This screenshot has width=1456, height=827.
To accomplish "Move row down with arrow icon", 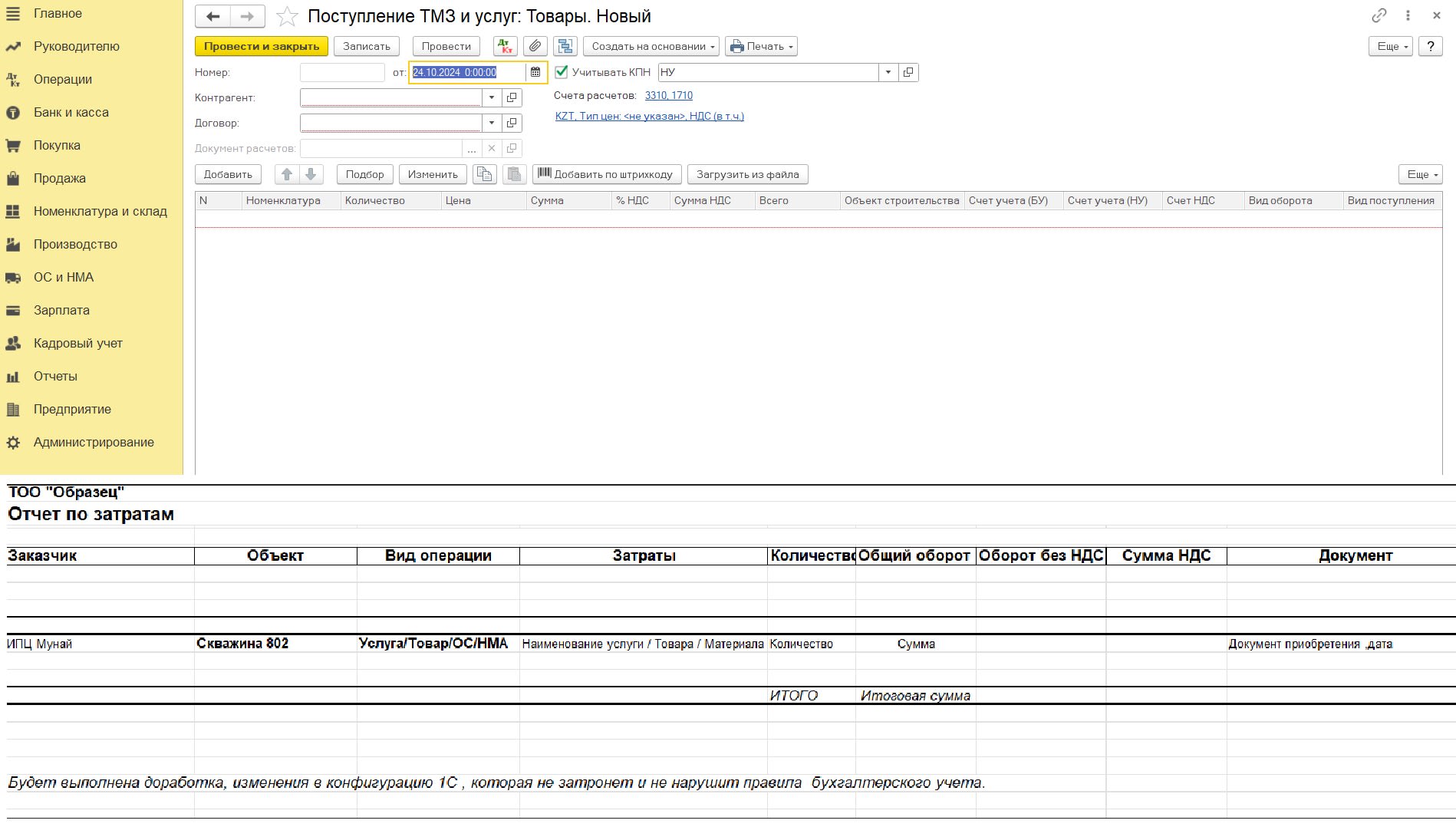I will (x=311, y=174).
